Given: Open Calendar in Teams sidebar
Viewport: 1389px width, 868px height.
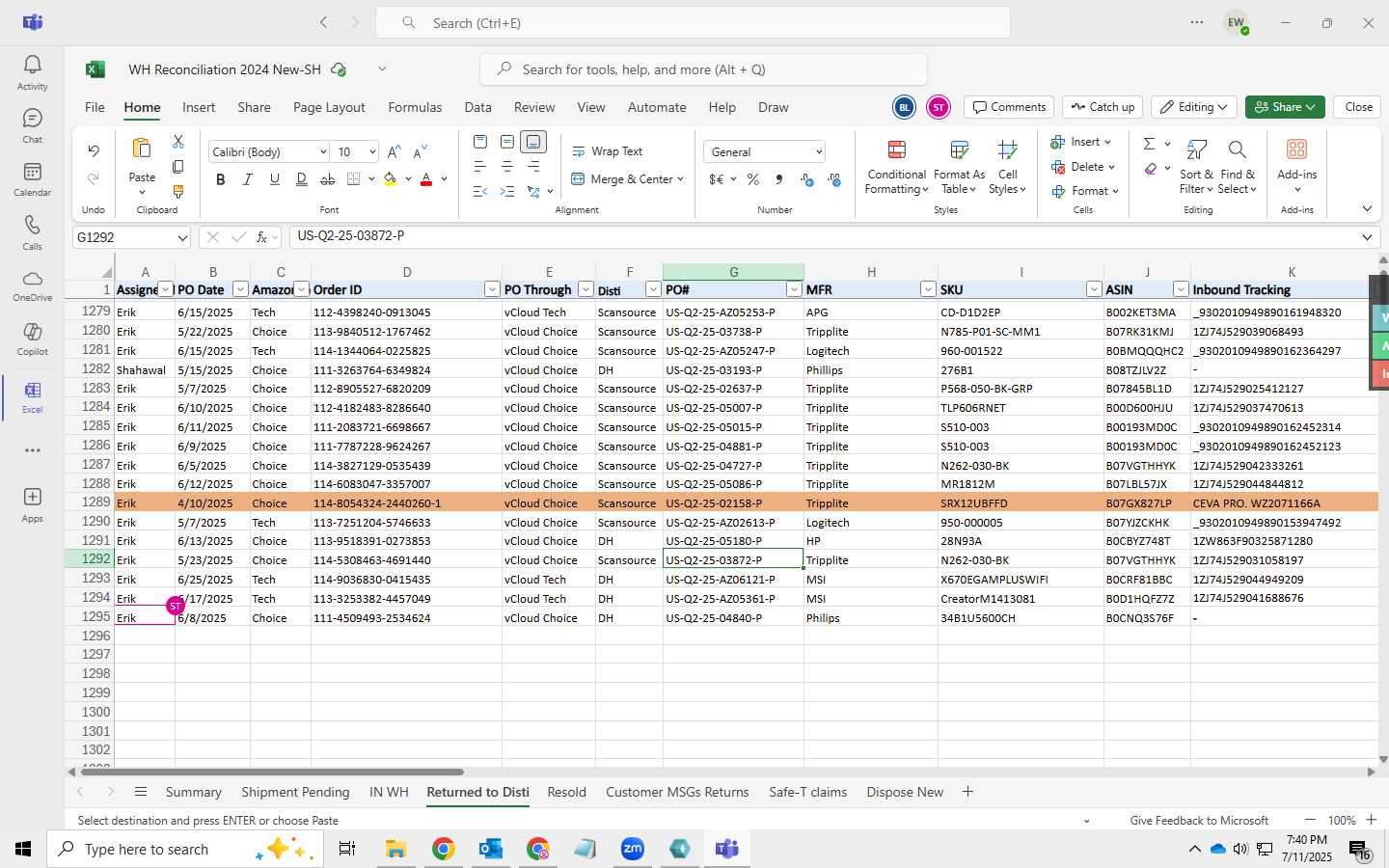Looking at the screenshot, I should [x=32, y=178].
